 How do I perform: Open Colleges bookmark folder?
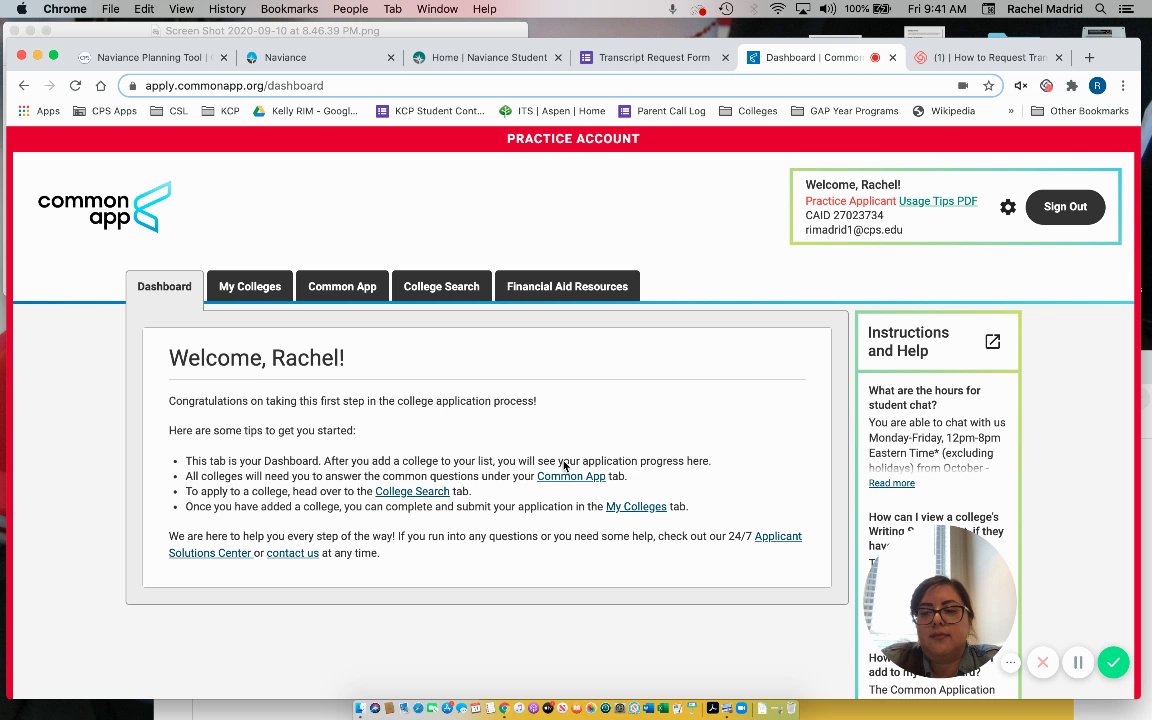(748, 111)
